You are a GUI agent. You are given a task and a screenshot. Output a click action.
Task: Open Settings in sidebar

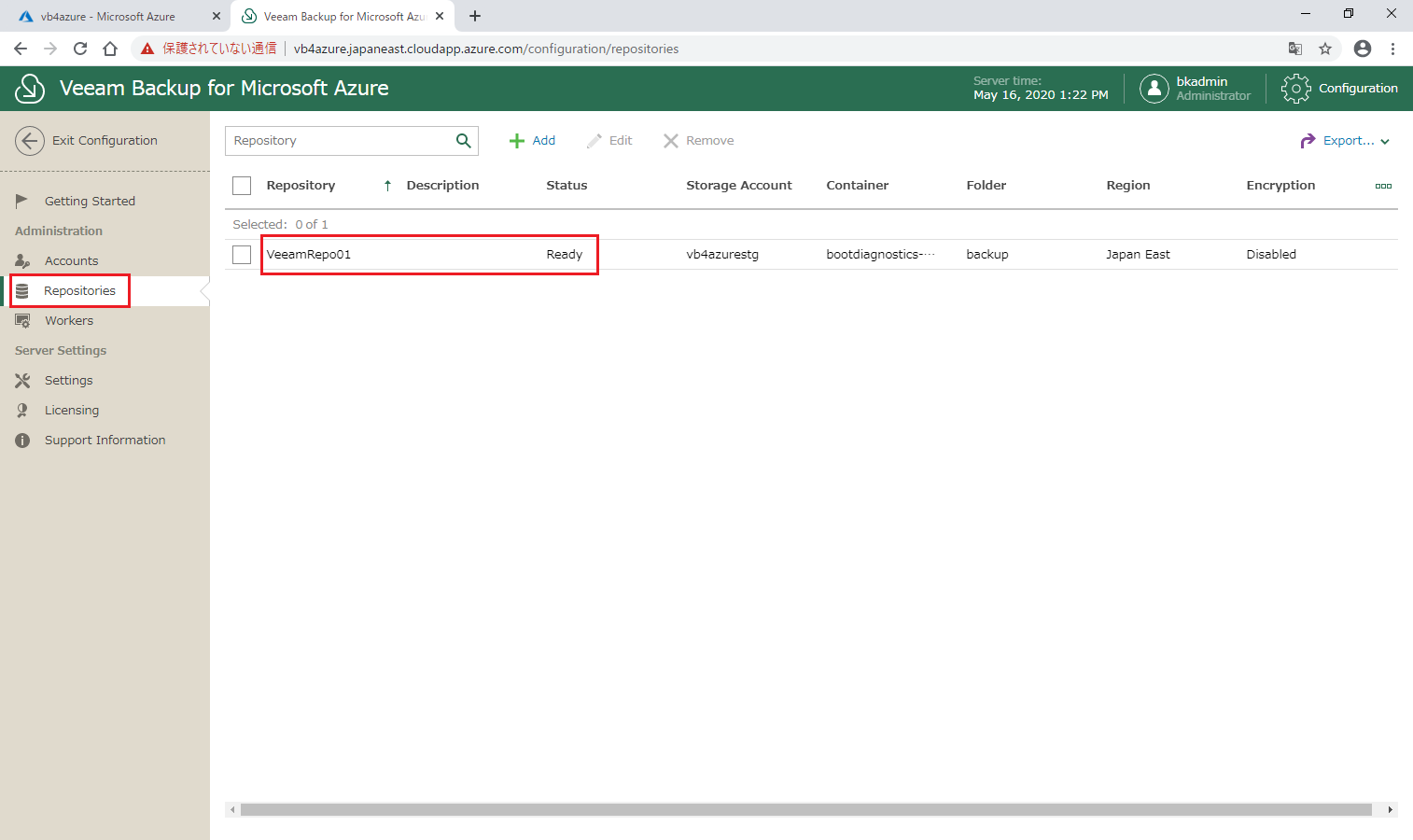(x=68, y=380)
